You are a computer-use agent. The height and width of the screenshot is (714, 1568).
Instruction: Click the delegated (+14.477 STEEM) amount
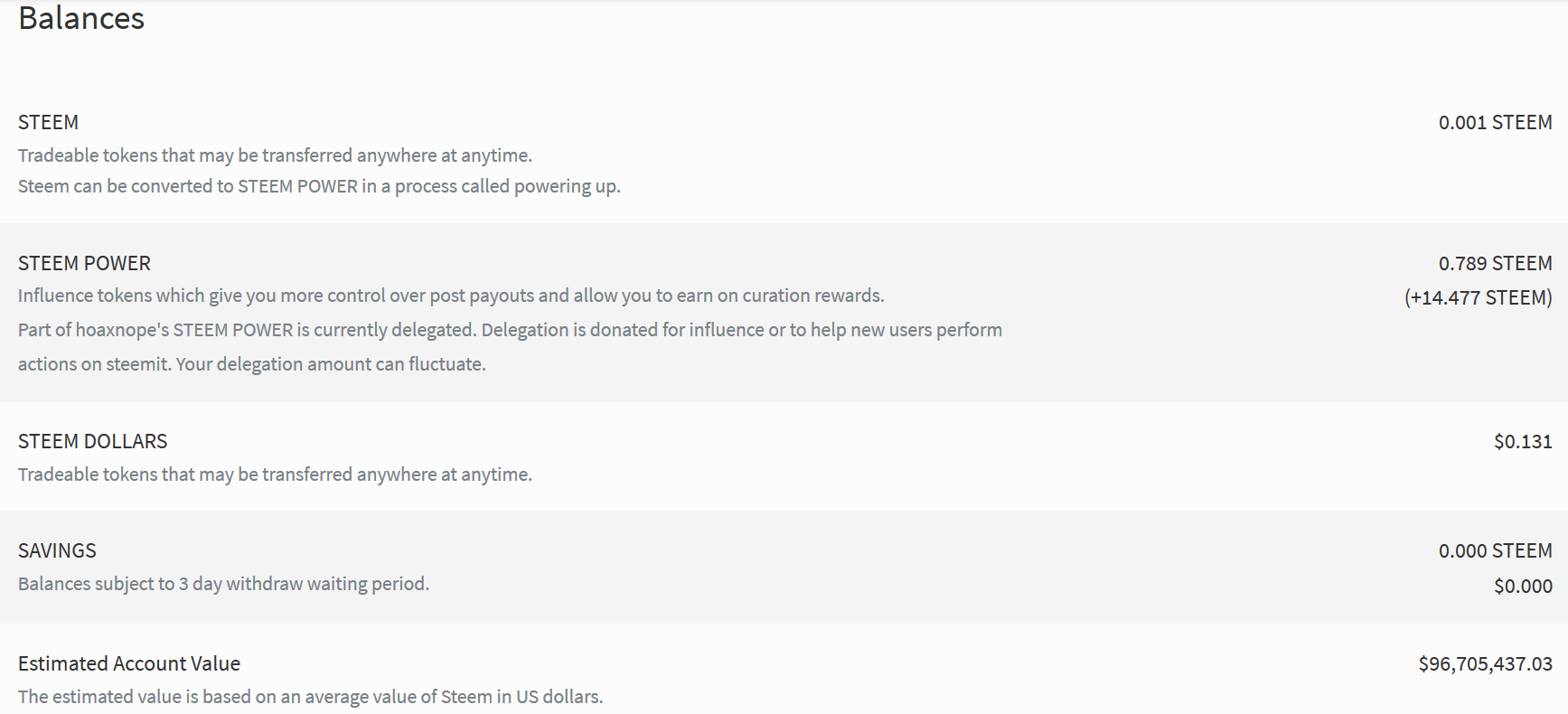[x=1478, y=297]
